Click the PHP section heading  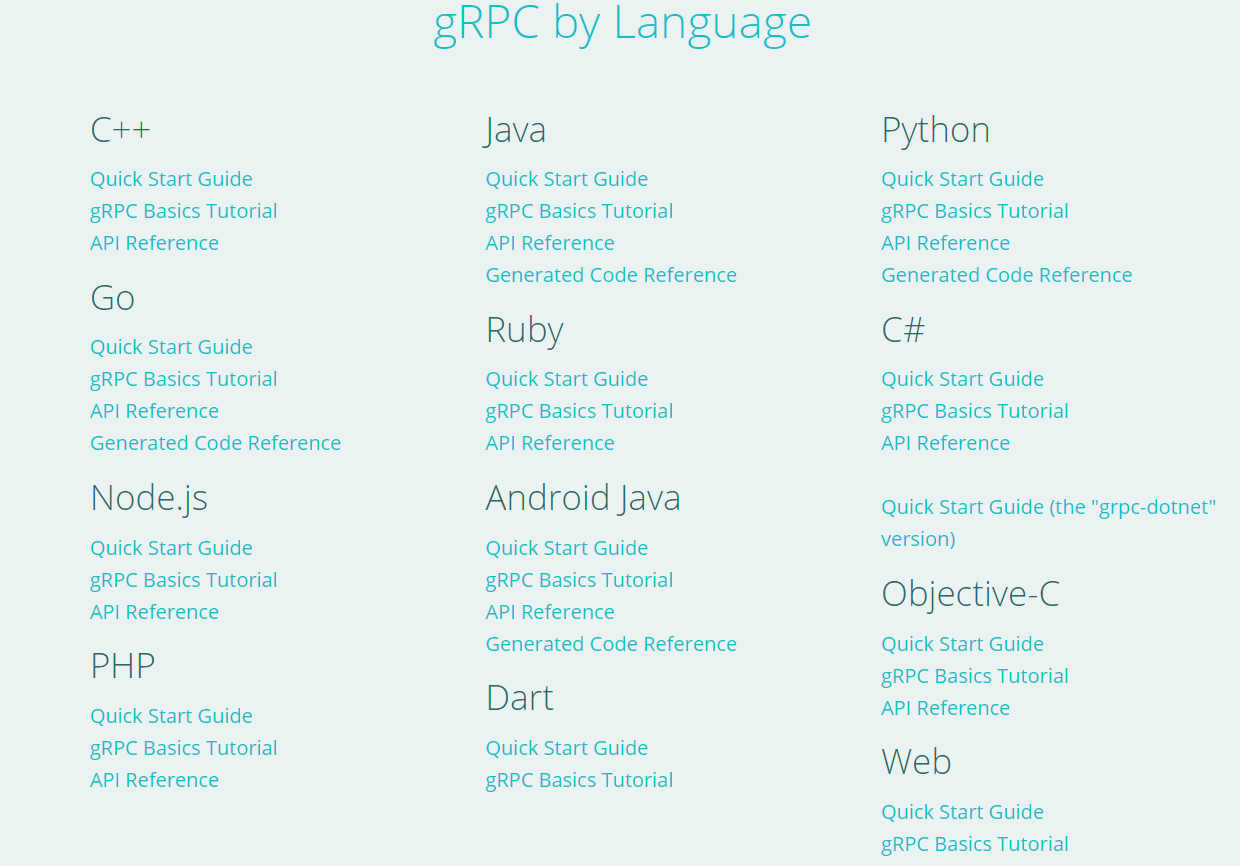click(x=122, y=666)
